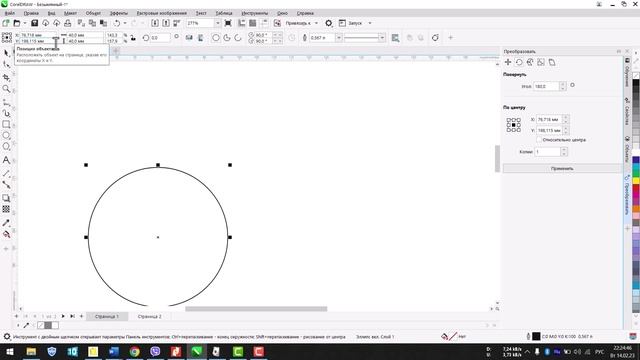The height and width of the screenshot is (360, 640).
Task: Expand the Open file dropdown arrow
Action: [x=24, y=23]
